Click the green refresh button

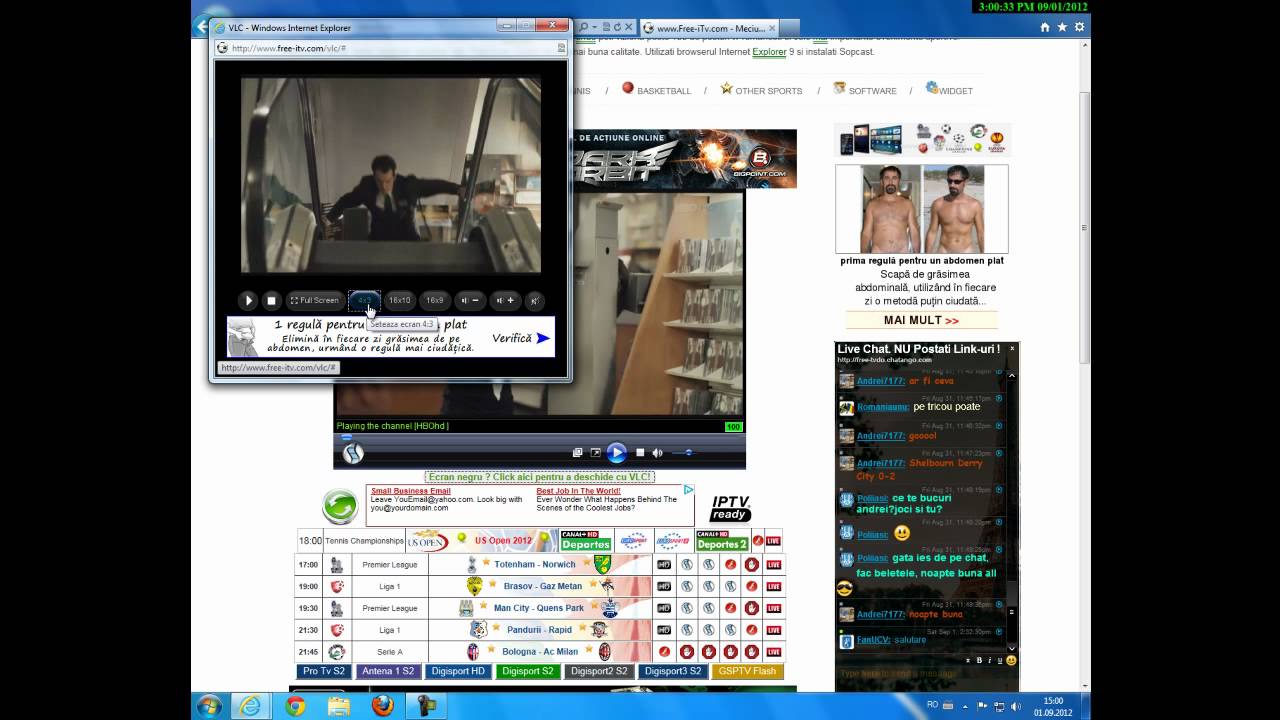[x=340, y=507]
